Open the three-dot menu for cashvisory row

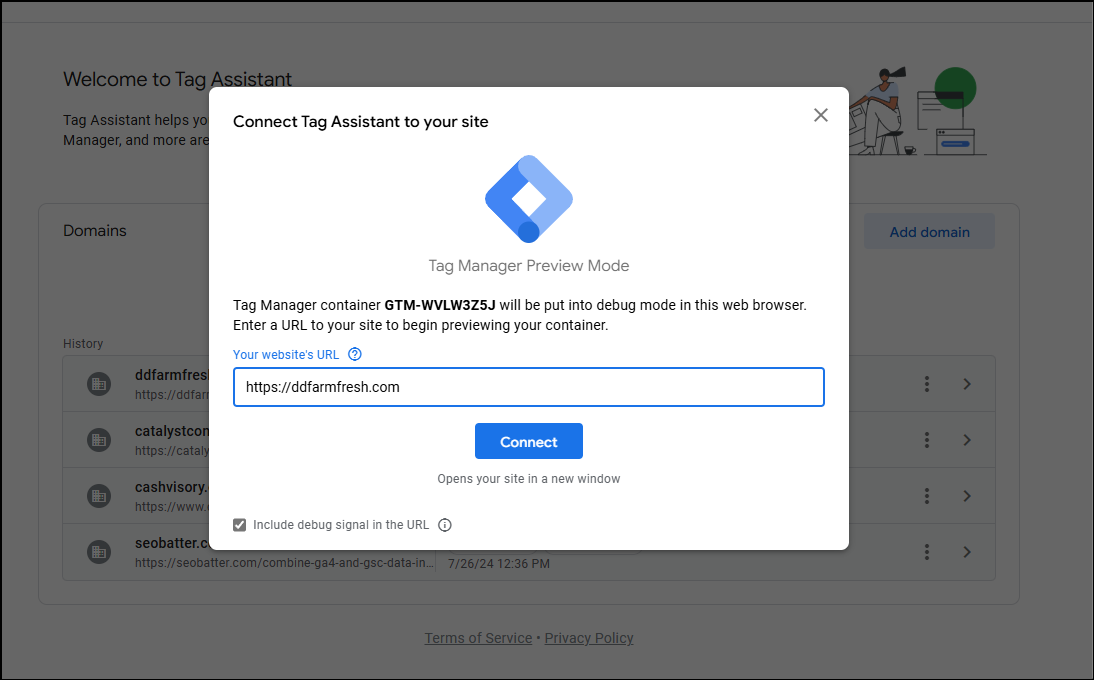(927, 496)
